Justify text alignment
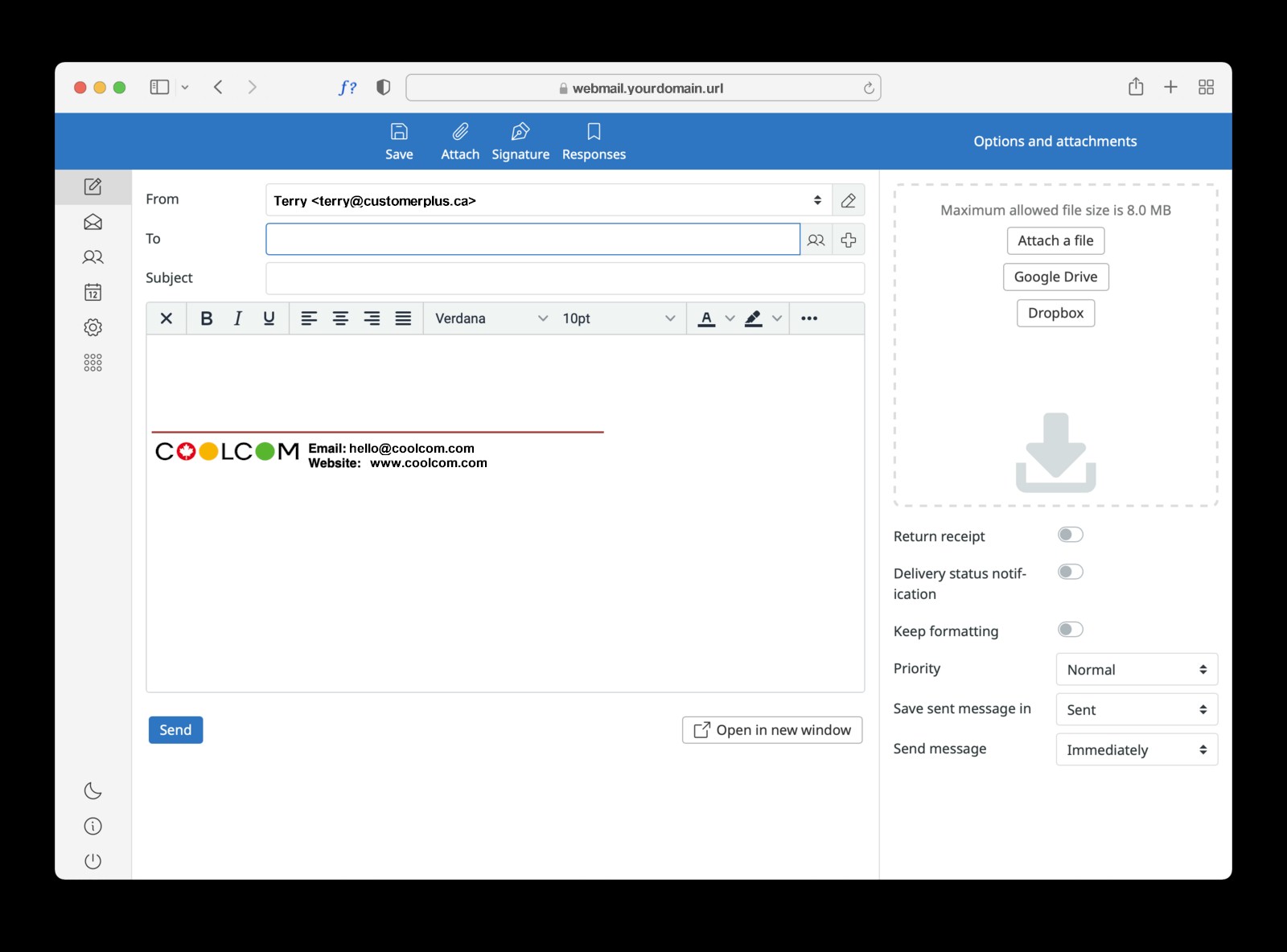The height and width of the screenshot is (952, 1287). point(403,318)
